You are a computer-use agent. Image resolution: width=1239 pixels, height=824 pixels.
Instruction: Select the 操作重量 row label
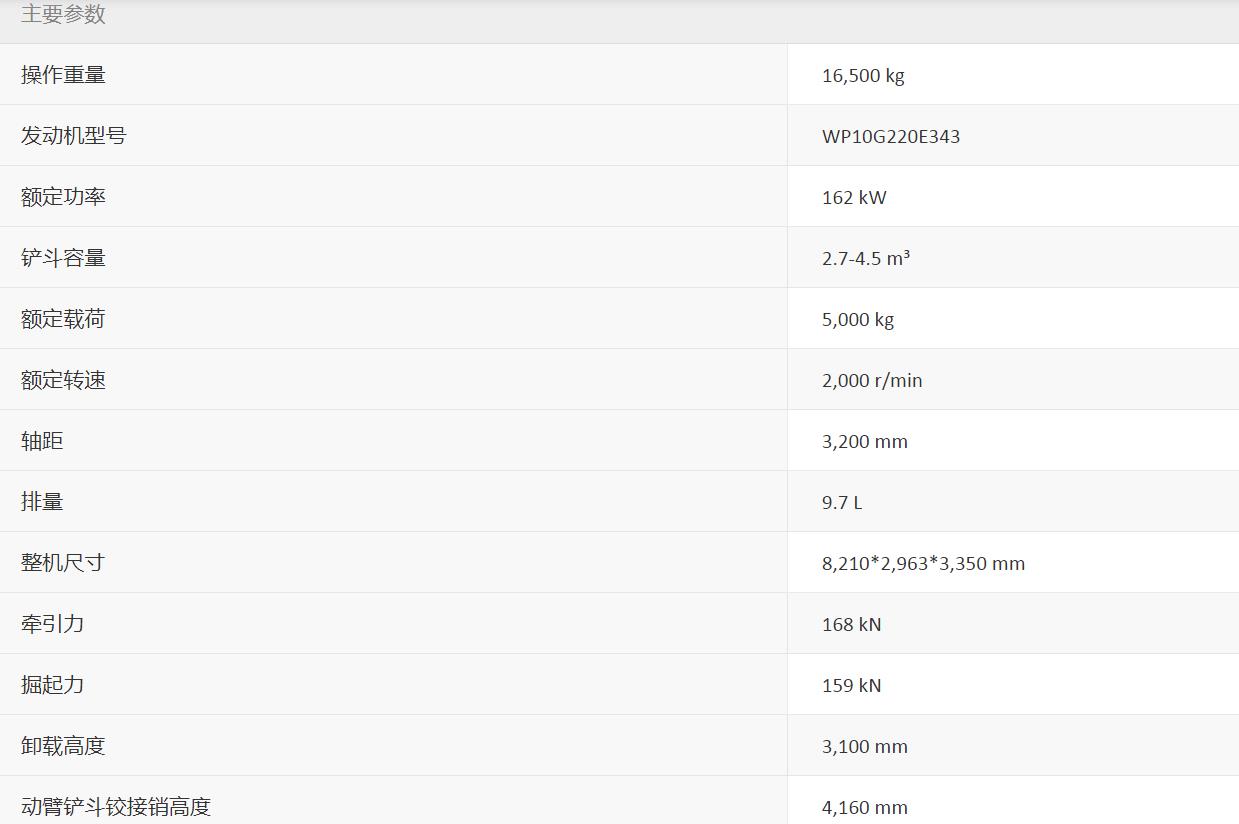pos(63,75)
